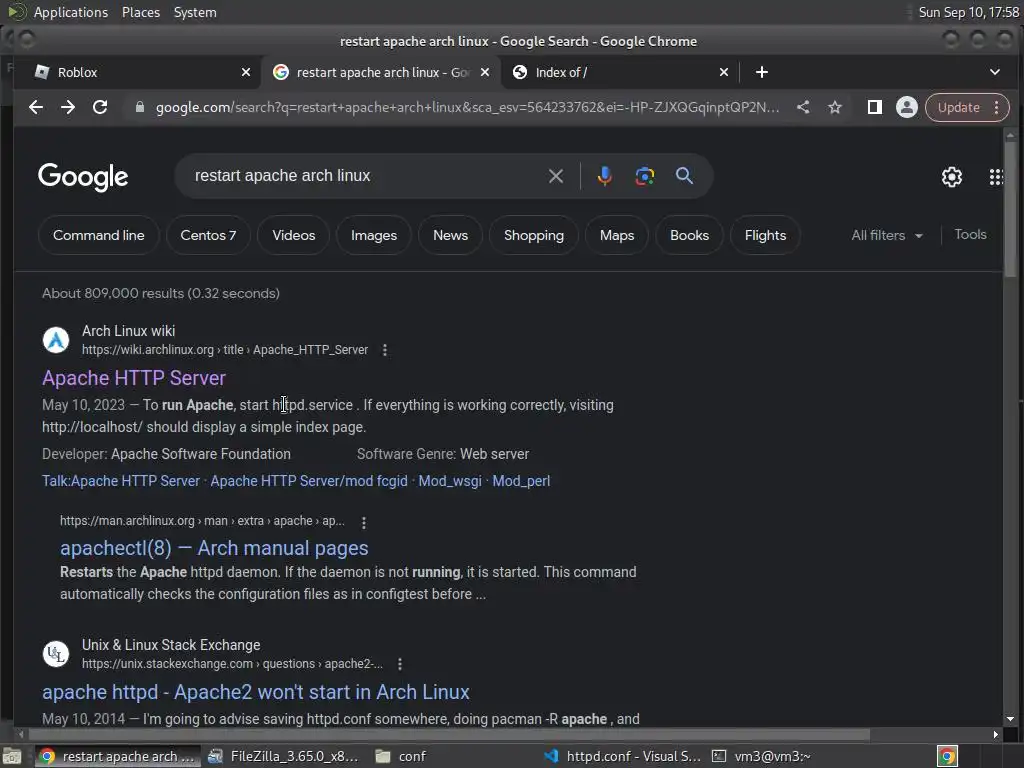The image size is (1024, 768).
Task: Submit search with magnifier icon
Action: [x=684, y=176]
